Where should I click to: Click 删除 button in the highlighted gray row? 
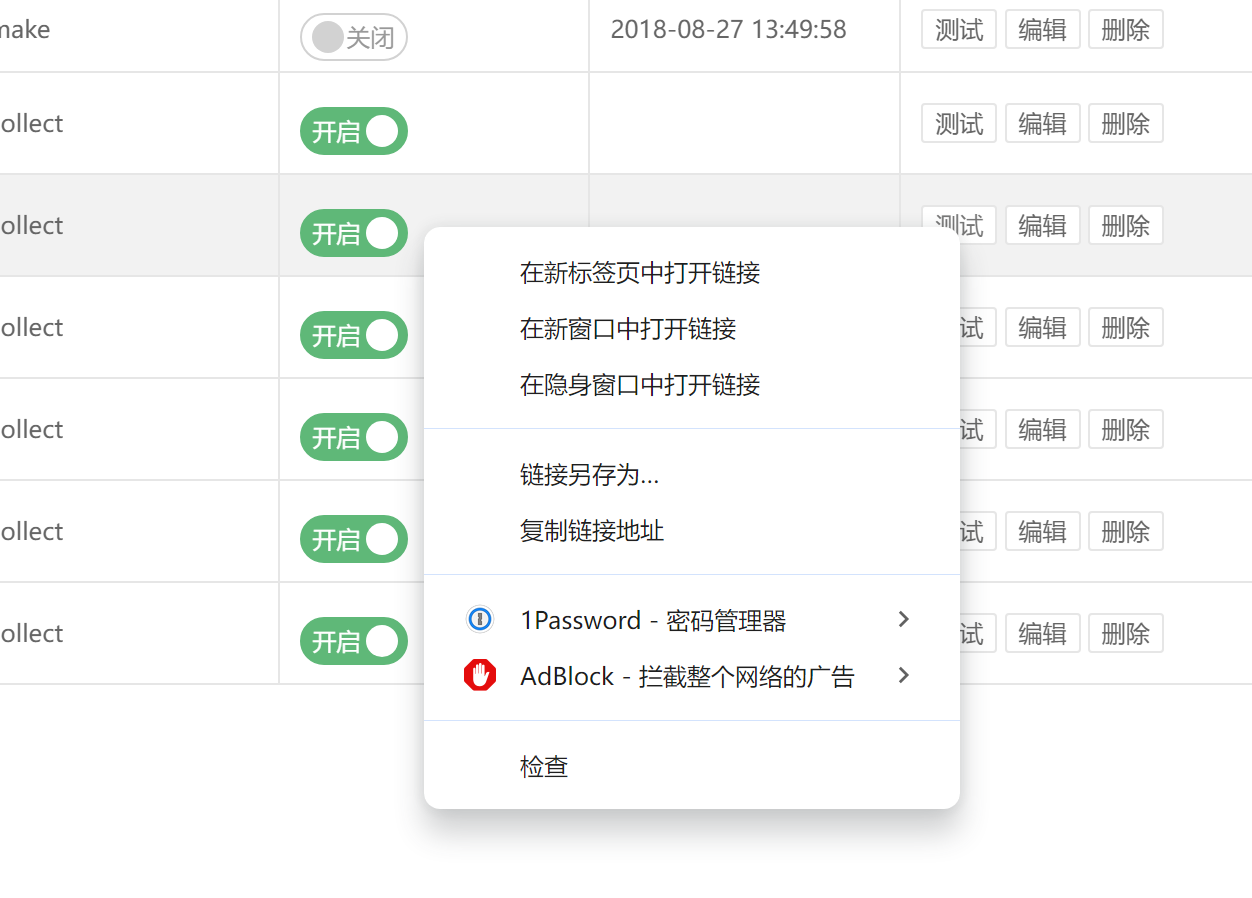(x=1125, y=225)
